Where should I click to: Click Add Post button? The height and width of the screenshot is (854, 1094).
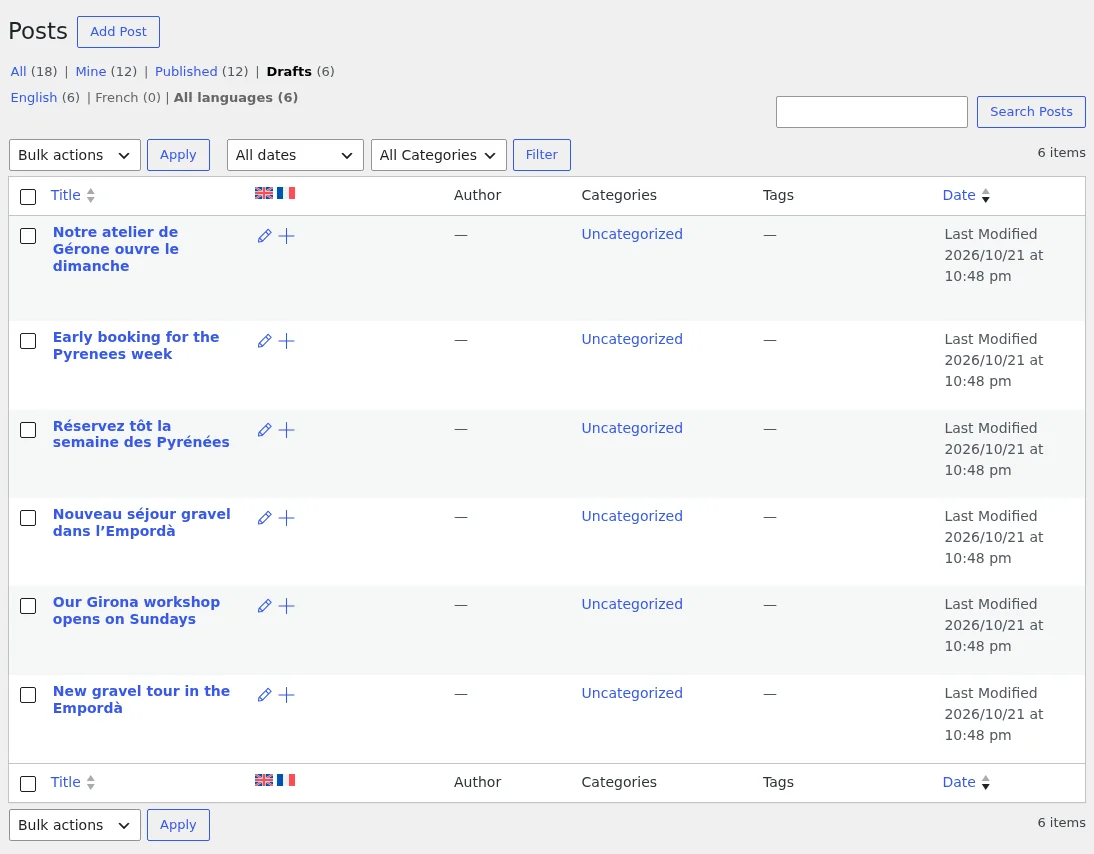119,32
